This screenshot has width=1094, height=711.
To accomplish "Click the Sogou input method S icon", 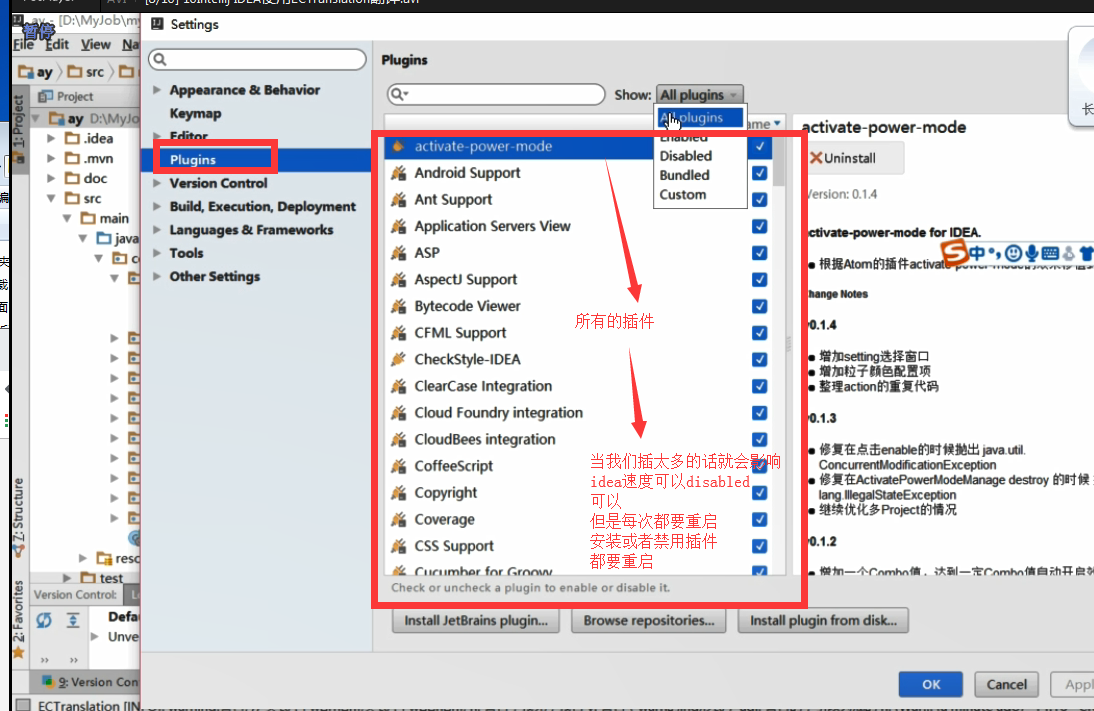I will 954,252.
